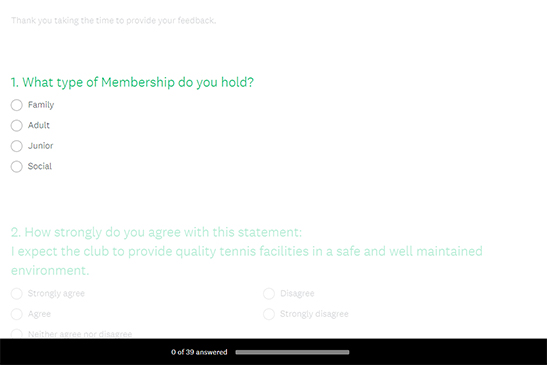Select the Disagree radio button
Screen dimensions: 547x365
tap(269, 294)
